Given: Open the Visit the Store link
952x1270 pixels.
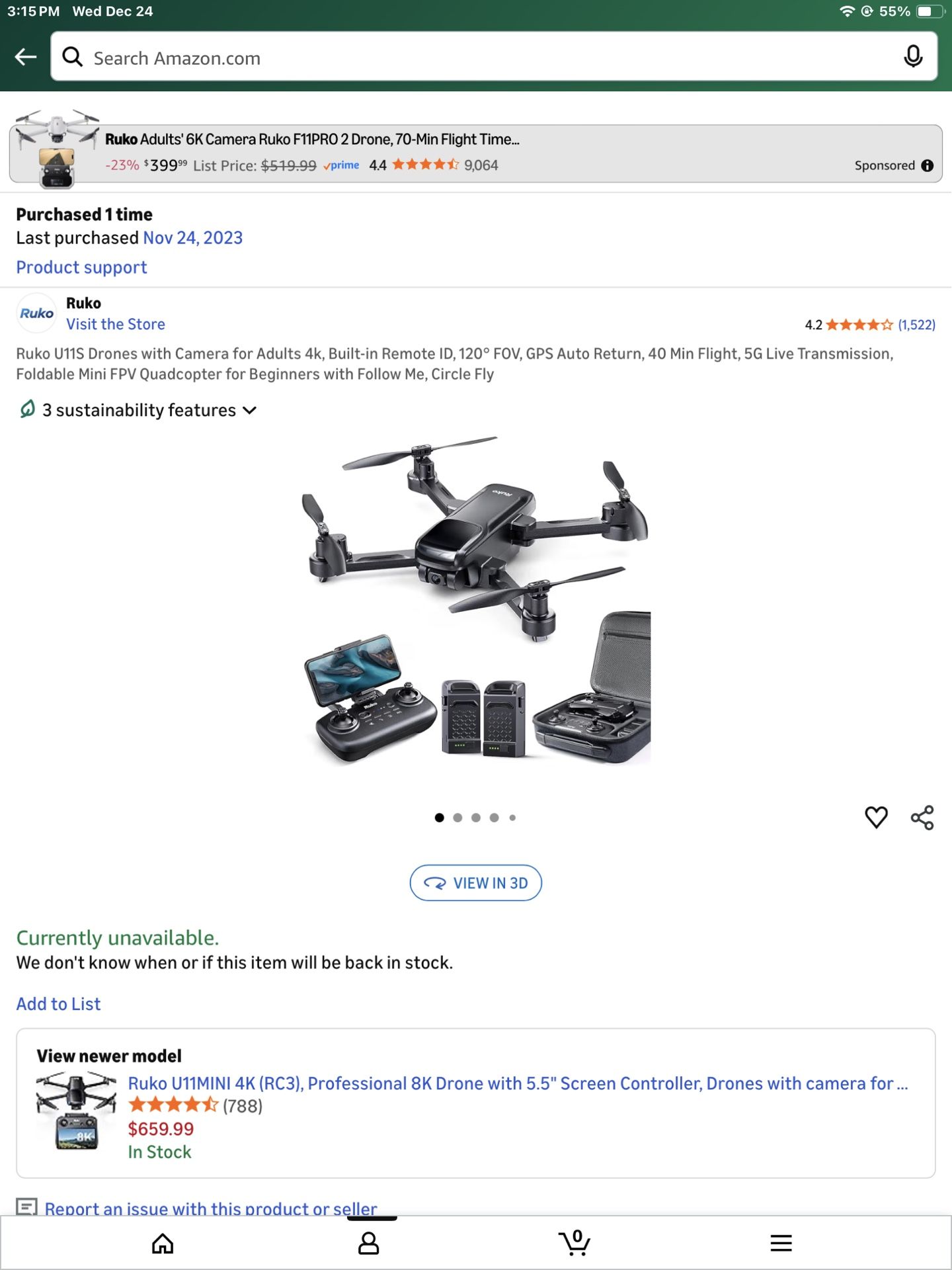Looking at the screenshot, I should tap(116, 324).
